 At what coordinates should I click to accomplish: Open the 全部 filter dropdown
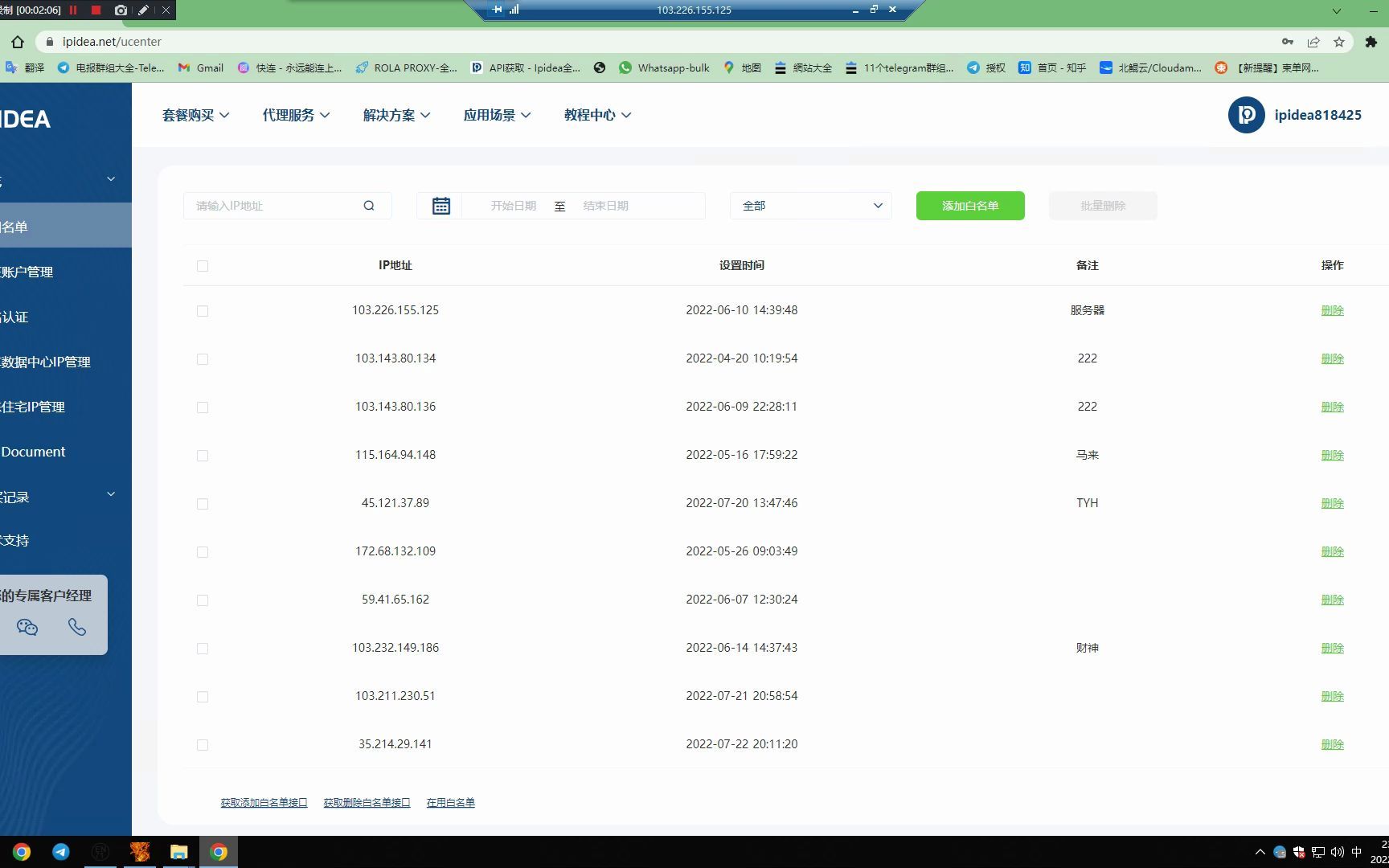811,206
